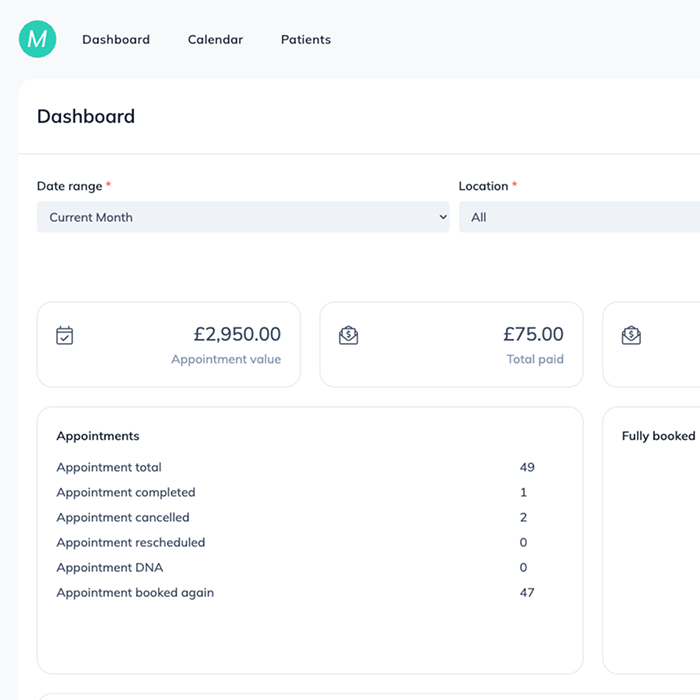Click the partially visible third card's money icon
The height and width of the screenshot is (700, 700).
pyautogui.click(x=631, y=336)
